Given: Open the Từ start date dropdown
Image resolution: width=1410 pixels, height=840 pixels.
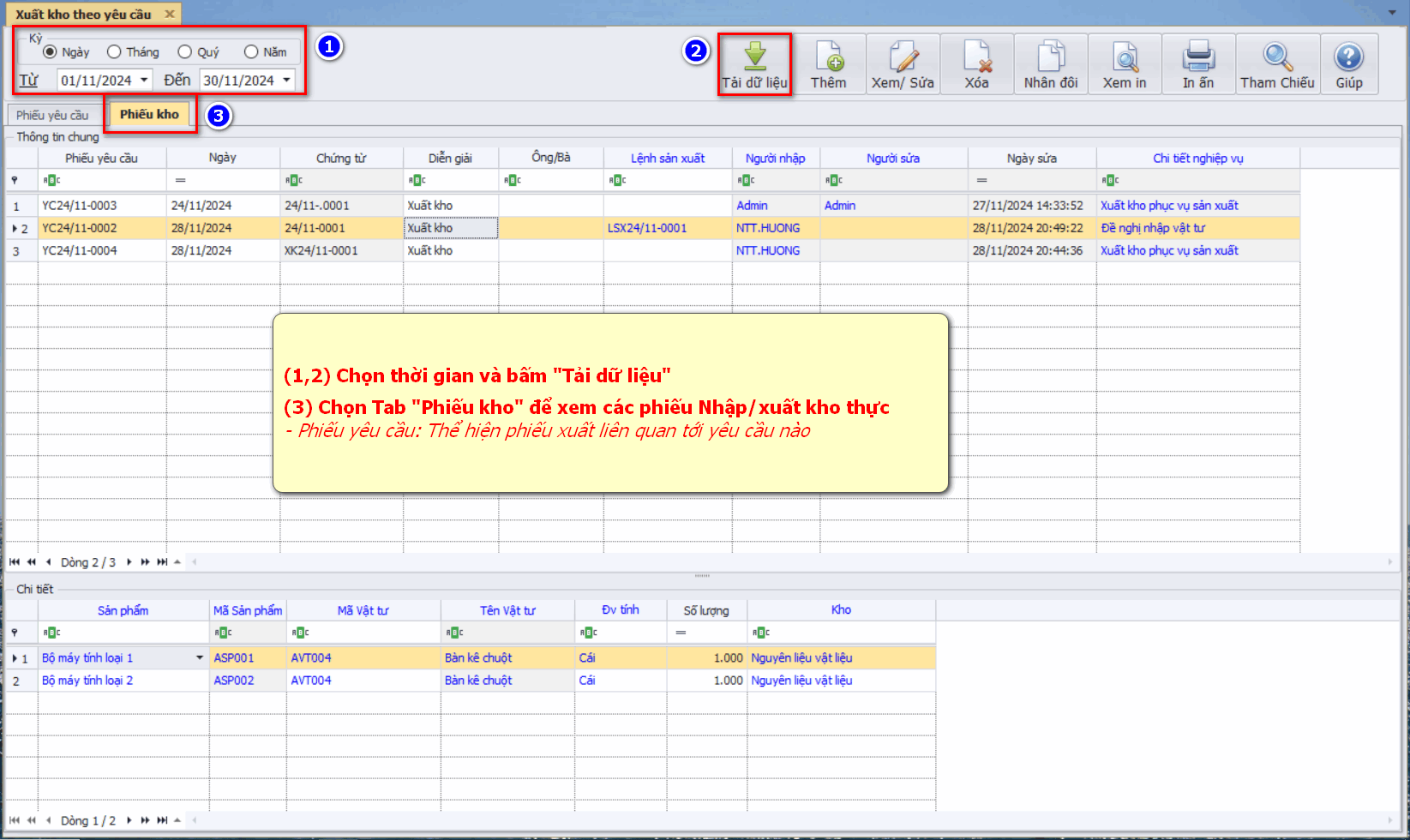Looking at the screenshot, I should tap(144, 81).
